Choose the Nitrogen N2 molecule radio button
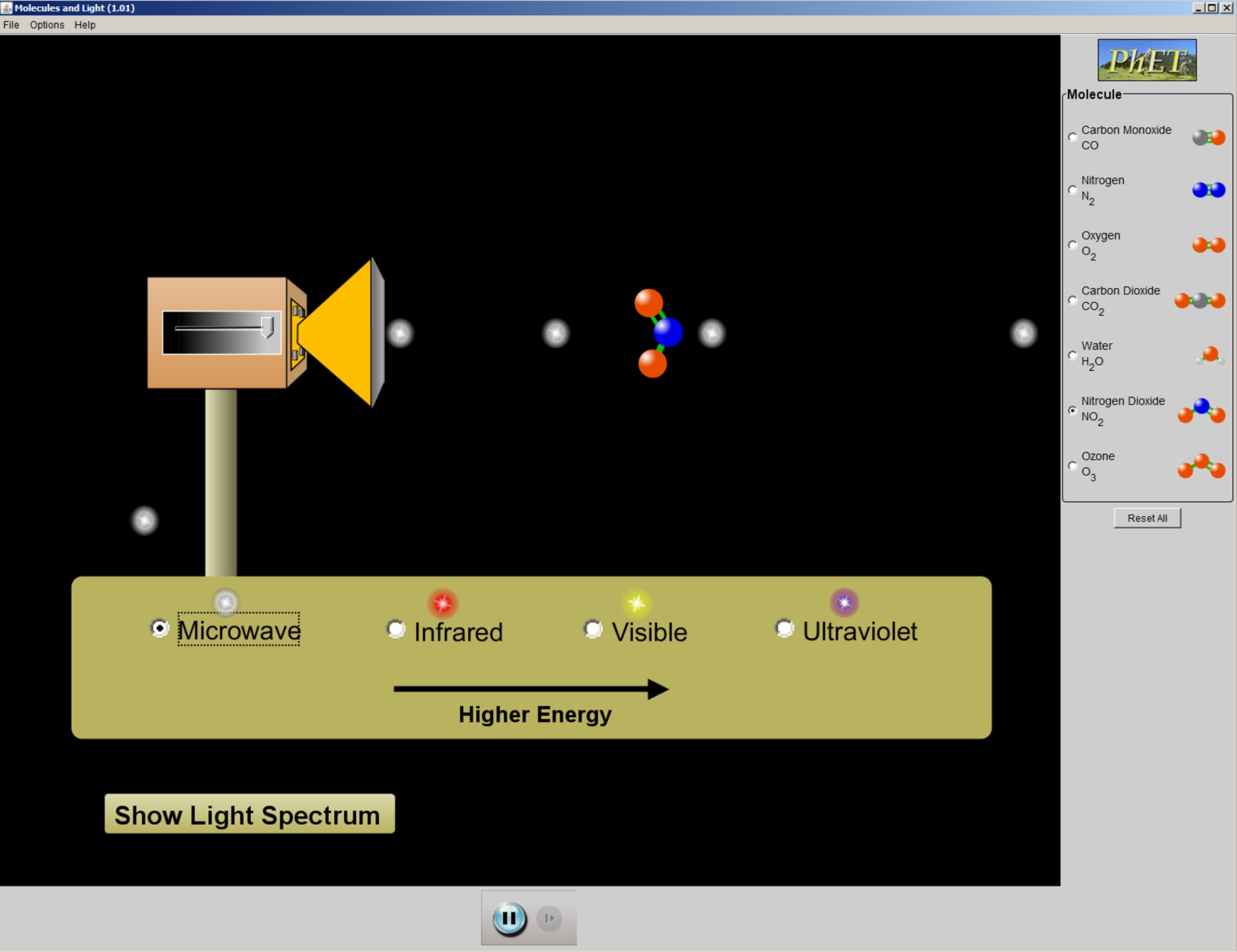This screenshot has width=1237, height=952. (x=1072, y=190)
